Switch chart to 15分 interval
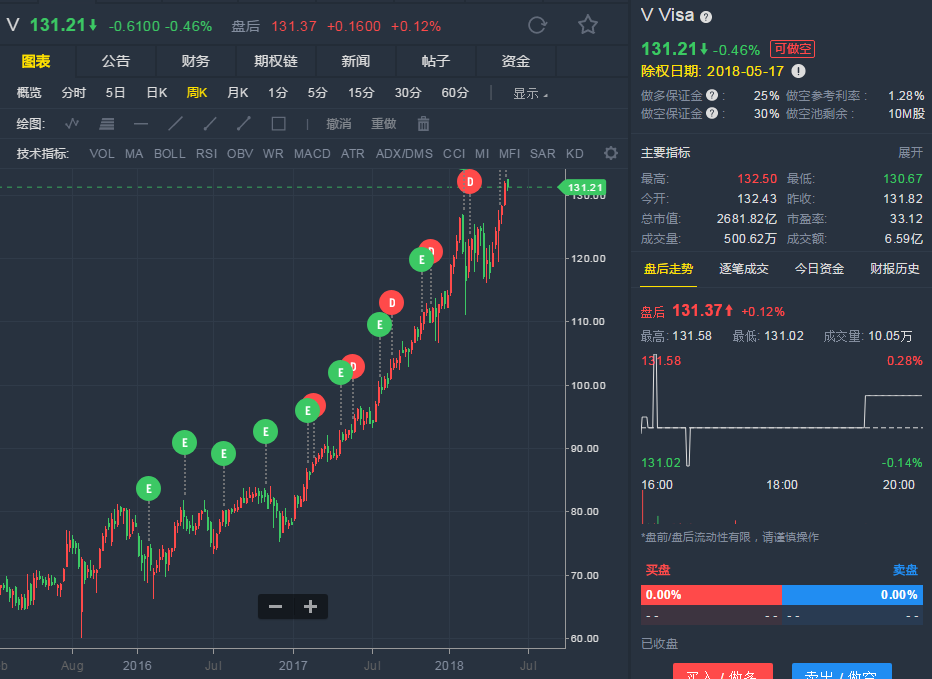932x679 pixels. [x=361, y=93]
